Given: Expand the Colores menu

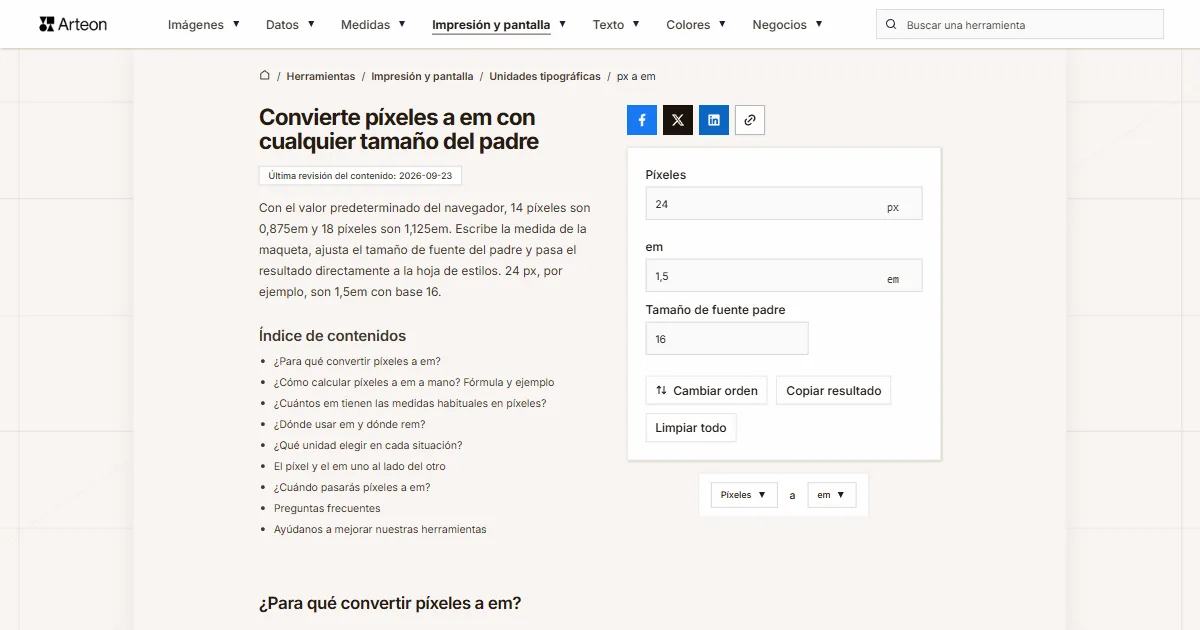Looking at the screenshot, I should (x=697, y=25).
